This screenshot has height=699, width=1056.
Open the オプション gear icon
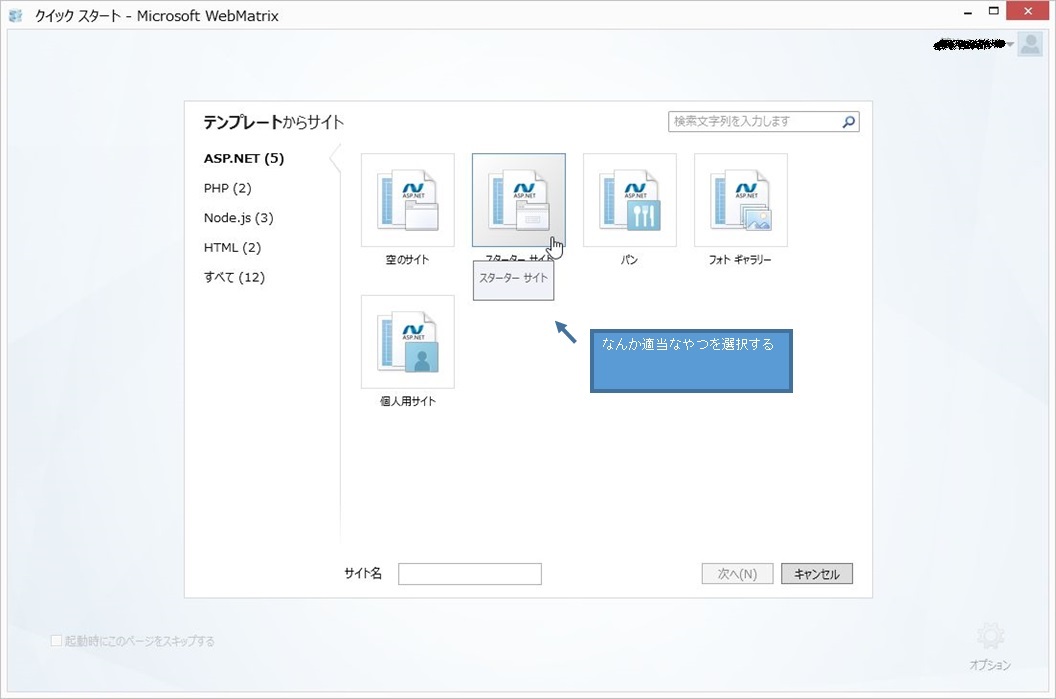click(990, 636)
